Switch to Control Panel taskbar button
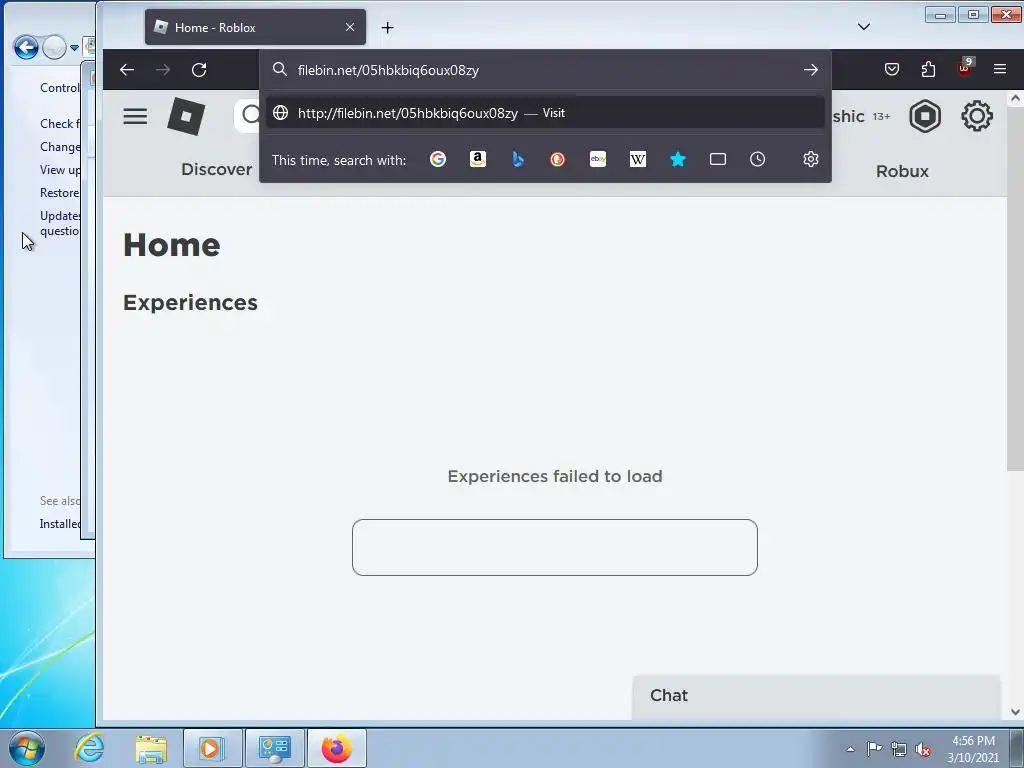The width and height of the screenshot is (1024, 768). pyautogui.click(x=274, y=748)
